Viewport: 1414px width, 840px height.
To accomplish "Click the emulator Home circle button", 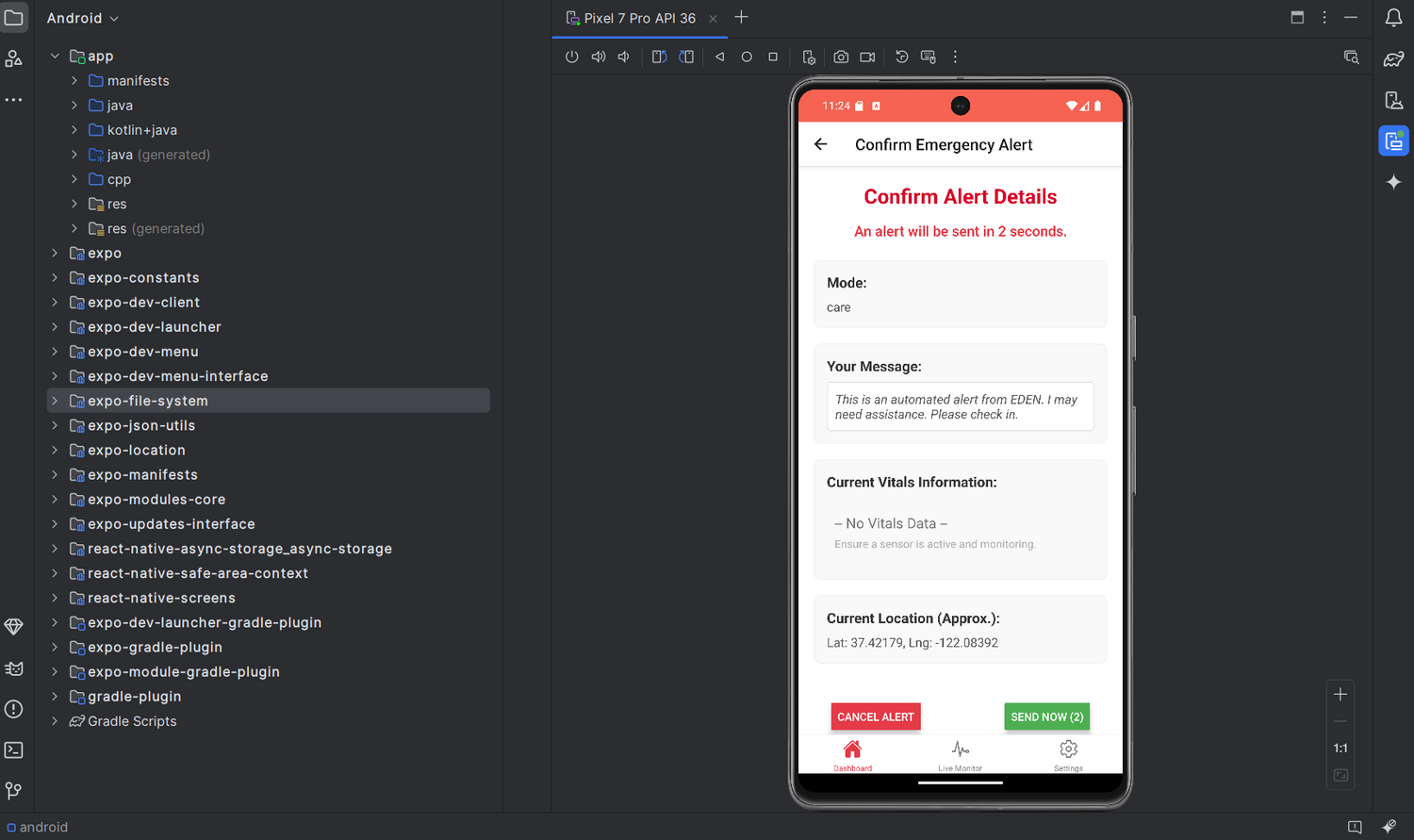I will [747, 57].
